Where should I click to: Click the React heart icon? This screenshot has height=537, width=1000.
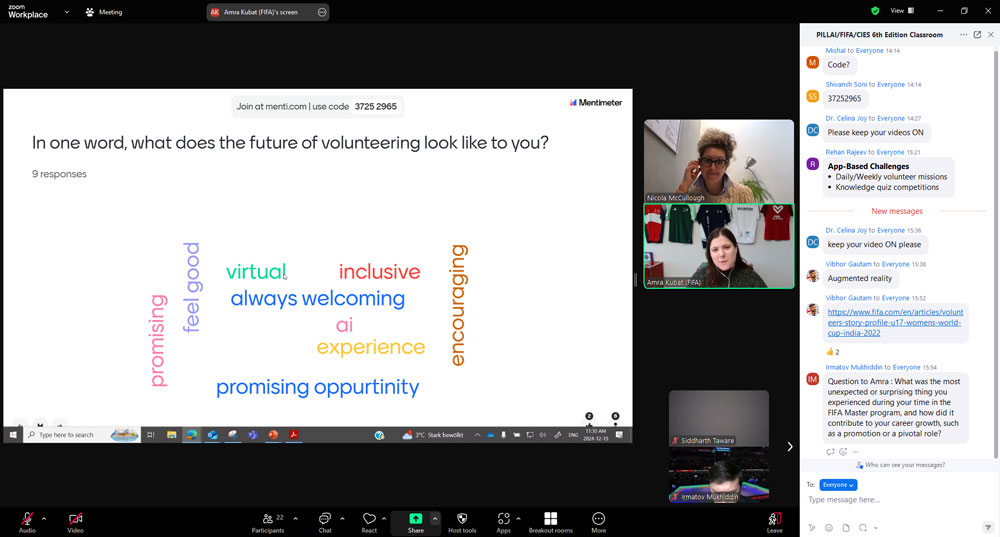369,519
